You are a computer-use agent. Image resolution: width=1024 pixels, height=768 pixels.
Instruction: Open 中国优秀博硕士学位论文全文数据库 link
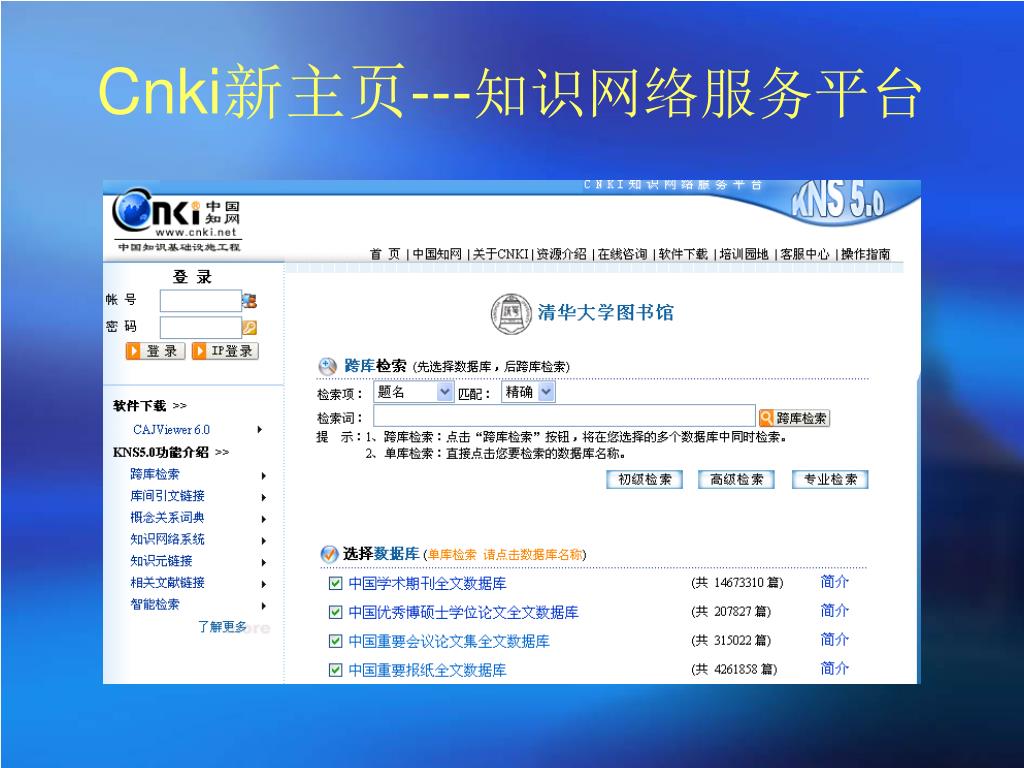[x=463, y=612]
